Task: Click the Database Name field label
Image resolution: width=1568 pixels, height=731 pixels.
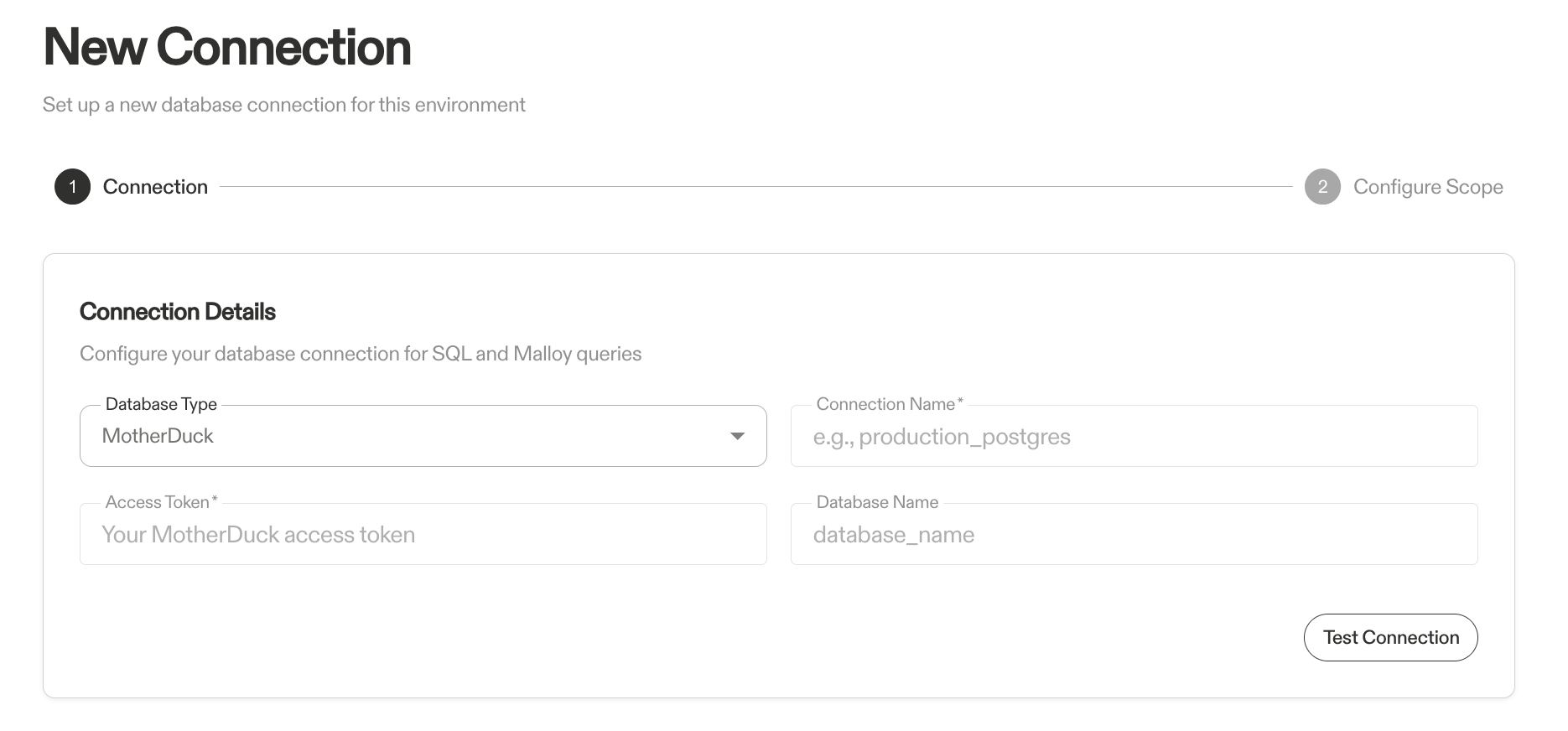Action: (877, 502)
